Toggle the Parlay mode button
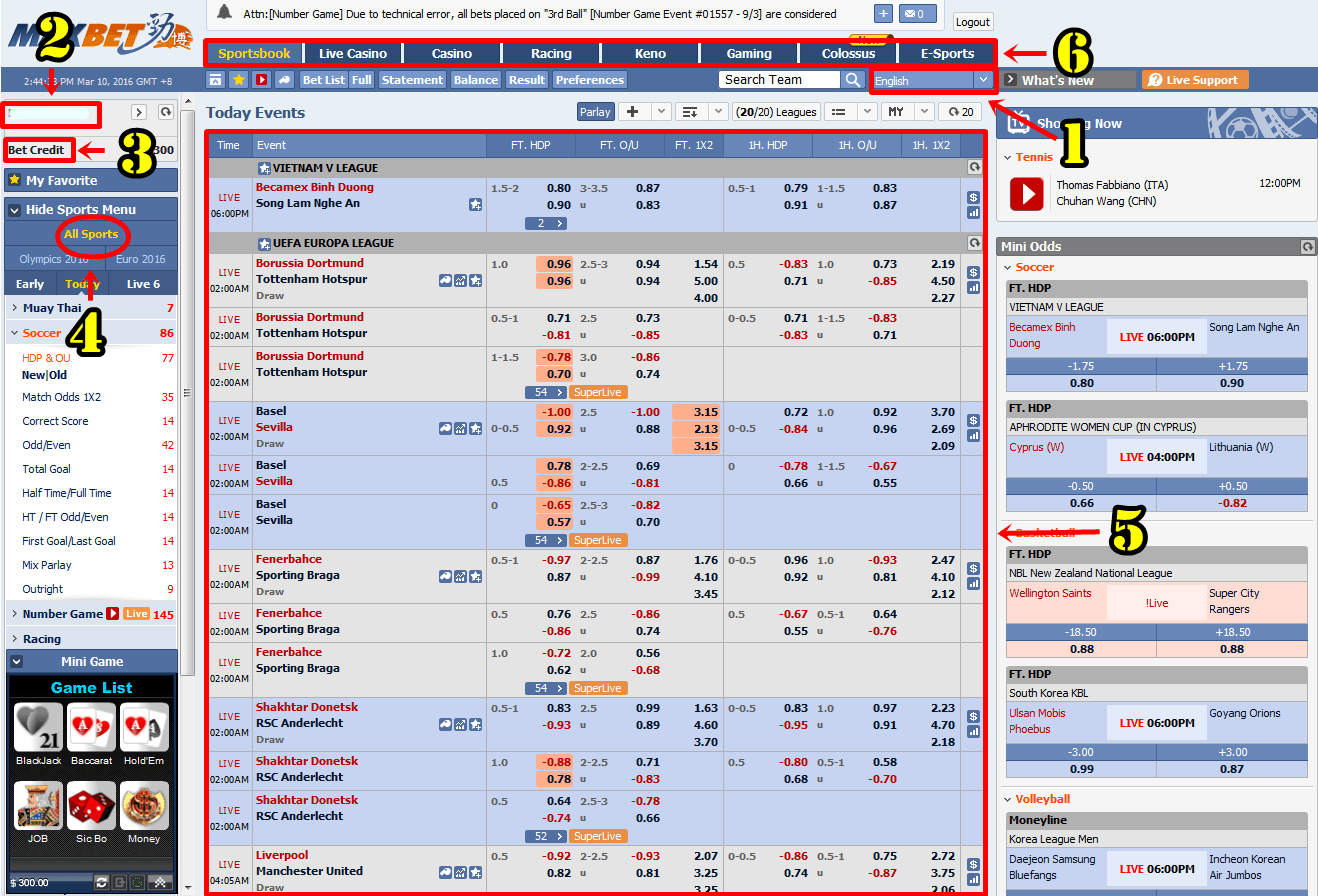The image size is (1318, 896). pos(595,112)
